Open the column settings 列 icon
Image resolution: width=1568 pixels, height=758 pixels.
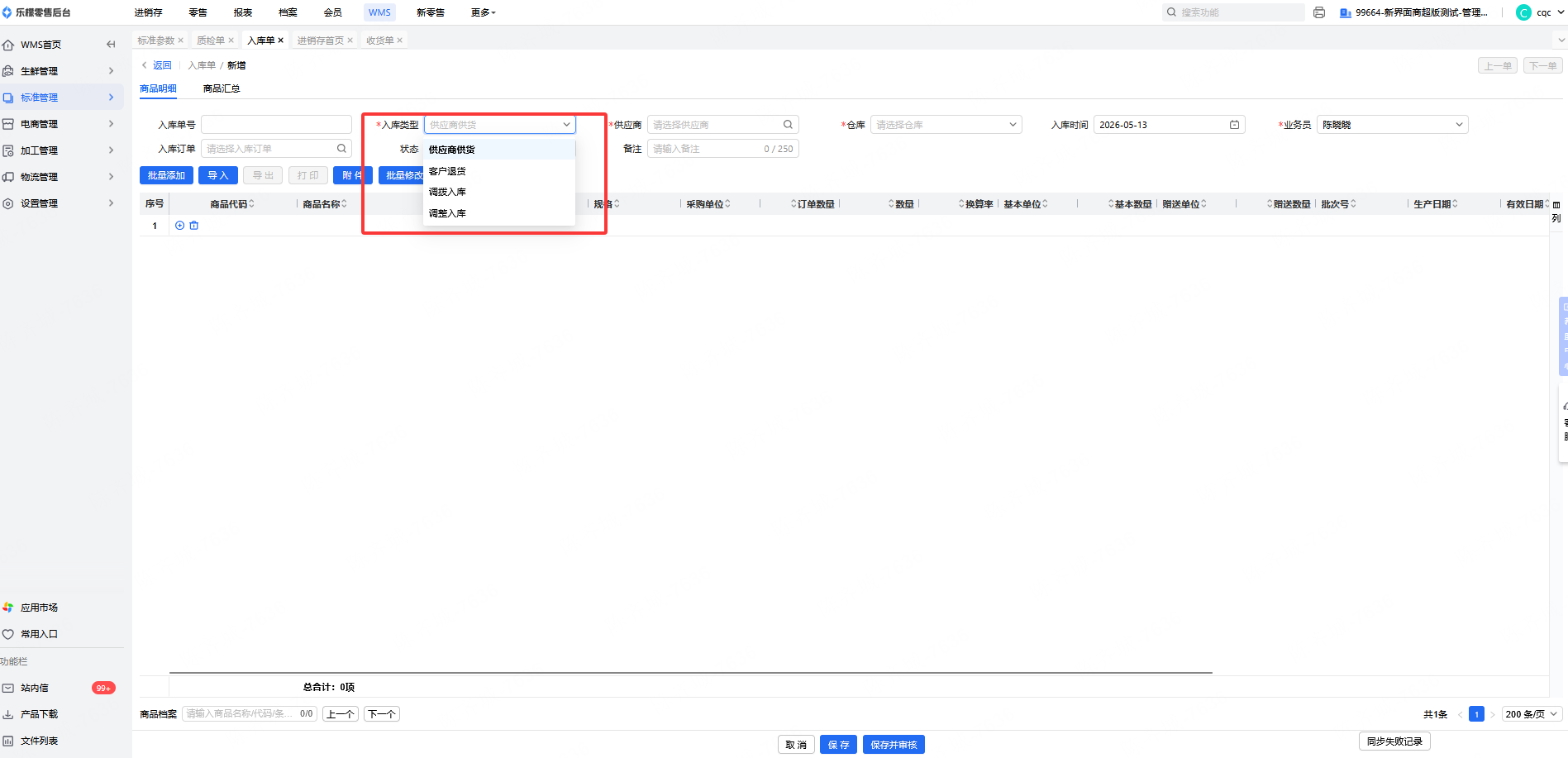[x=1556, y=211]
